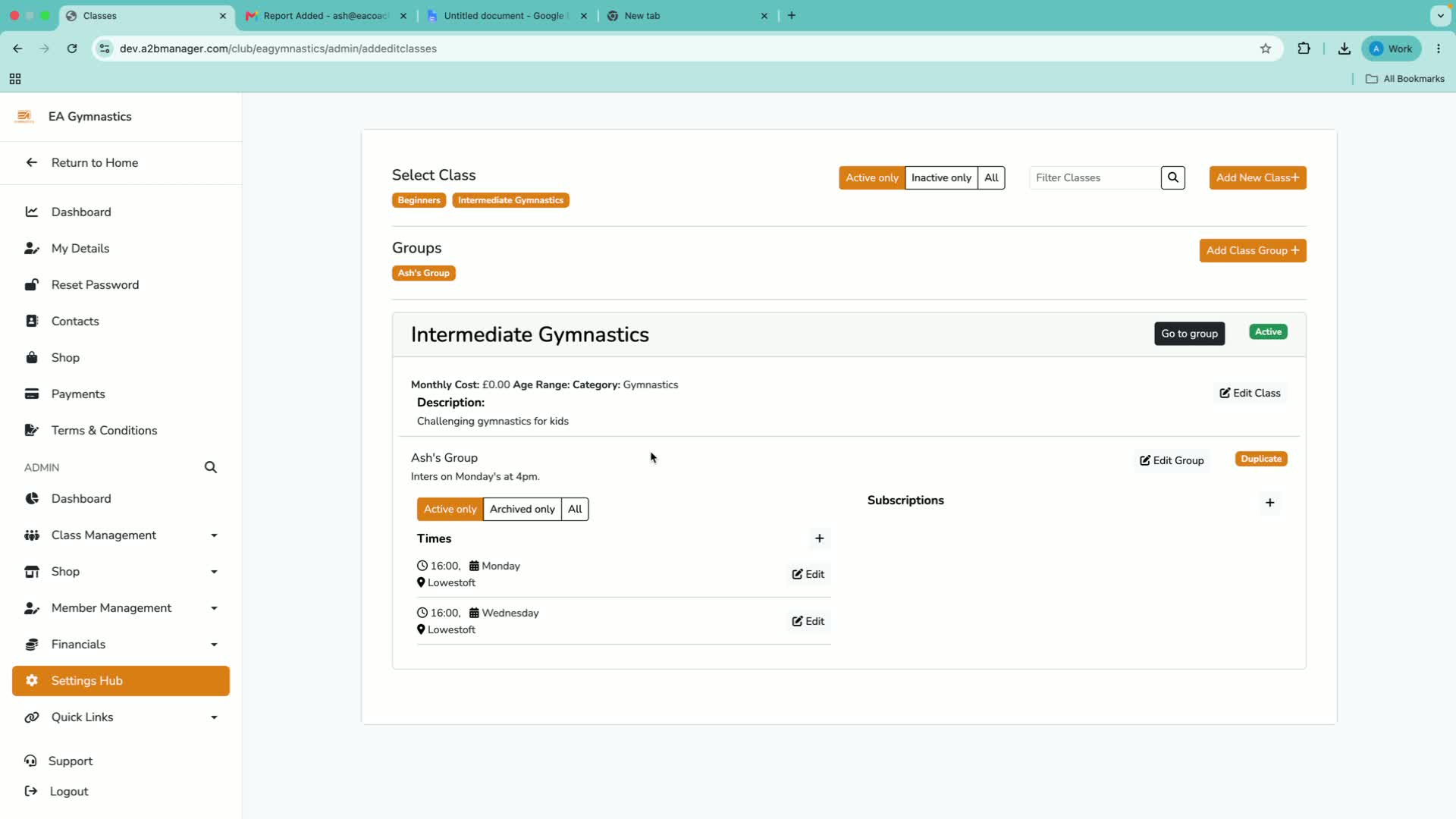Switch to Report Added Gmail tab
The height and width of the screenshot is (819, 1456).
pos(326,15)
